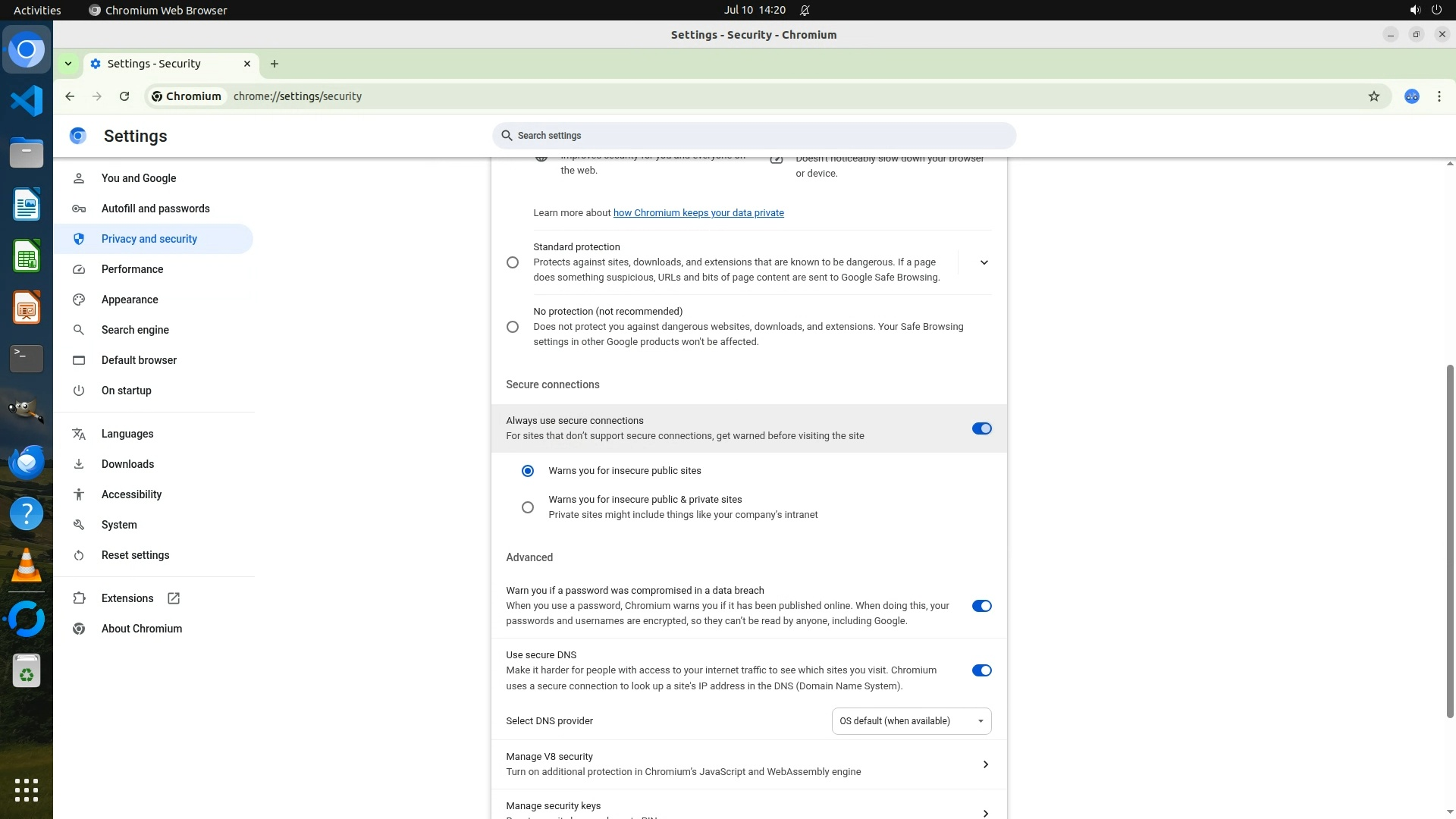
Task: Click the profile avatar icon
Action: coord(1411,96)
